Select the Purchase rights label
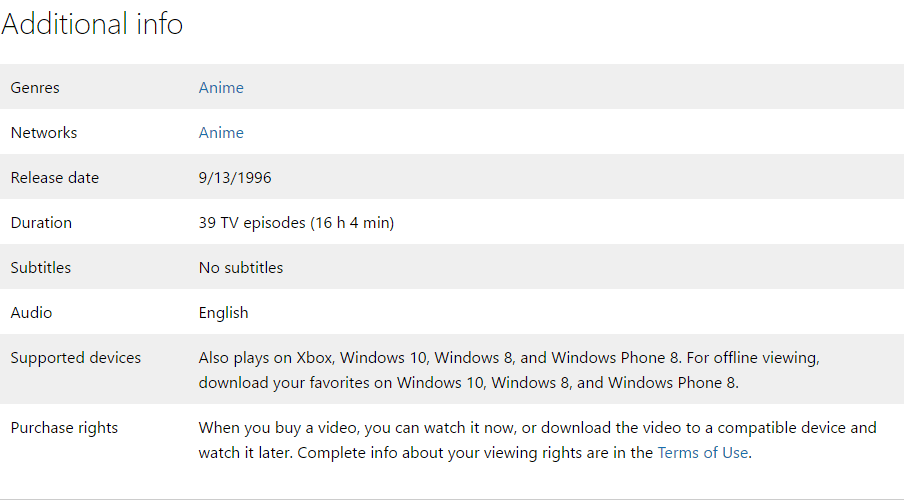Viewport: 904px width, 500px height. [x=64, y=428]
